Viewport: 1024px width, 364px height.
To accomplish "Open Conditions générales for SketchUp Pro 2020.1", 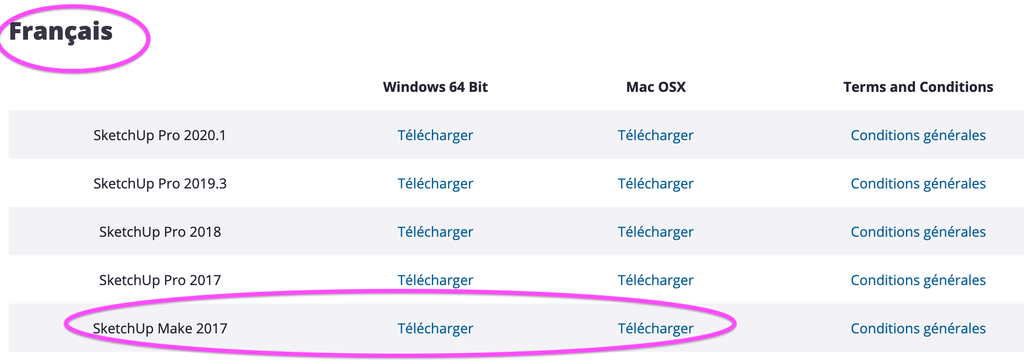I will (x=918, y=135).
